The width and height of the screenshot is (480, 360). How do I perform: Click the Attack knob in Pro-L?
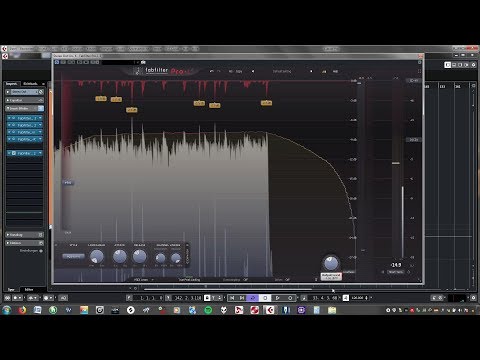pos(119,256)
